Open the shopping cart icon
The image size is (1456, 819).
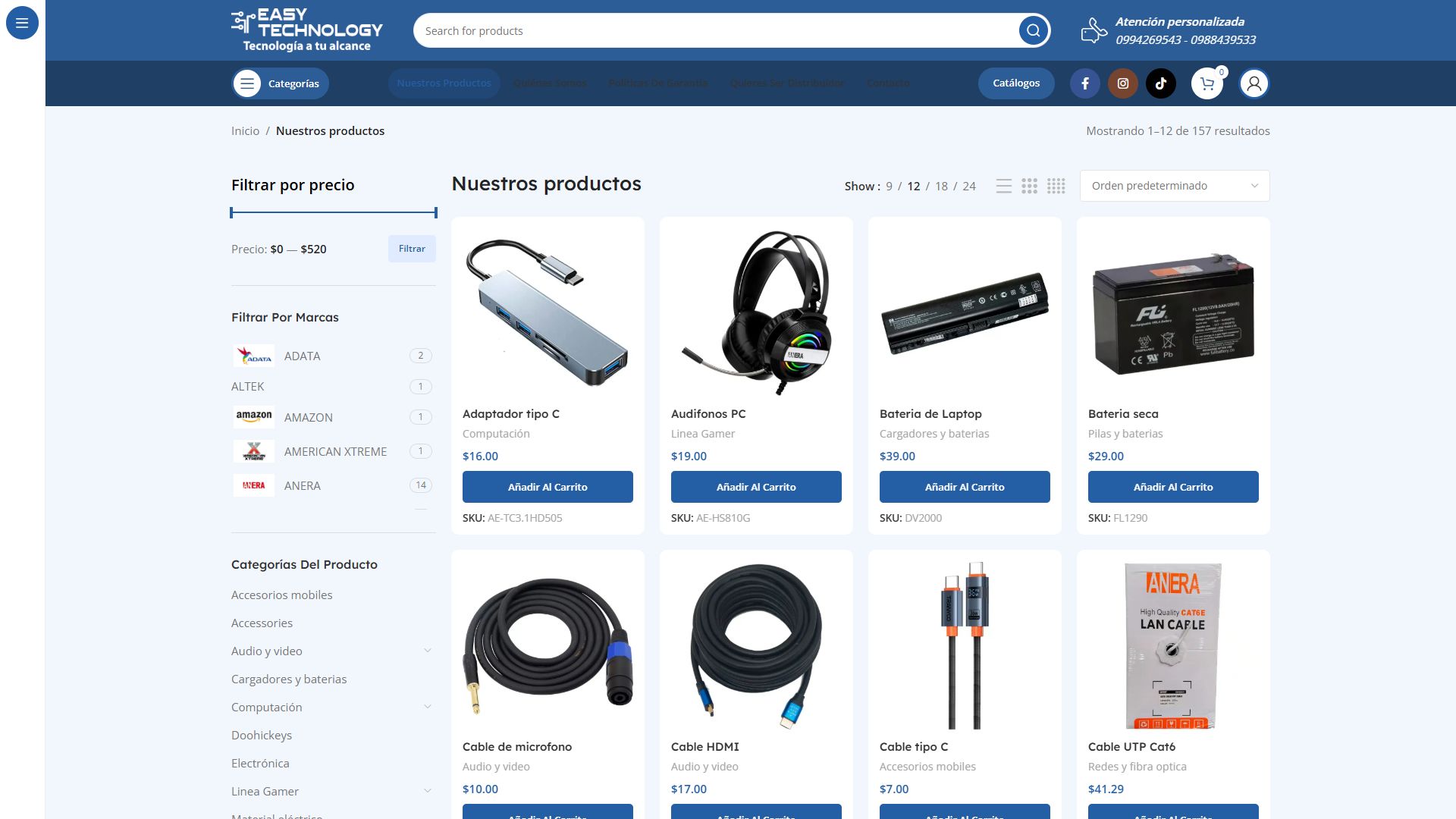point(1207,83)
